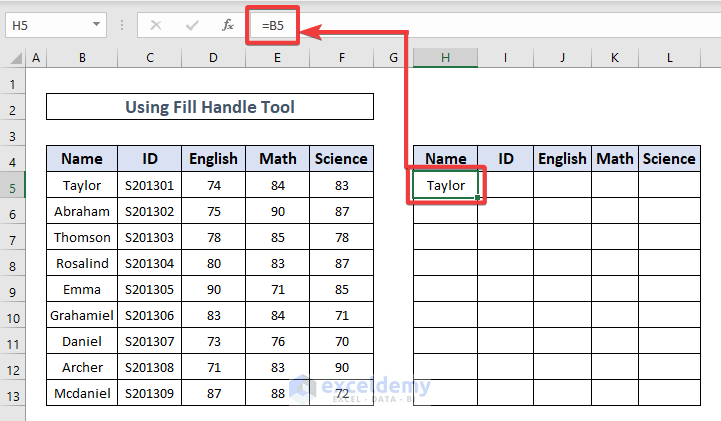Click the Name header in column B
The height and width of the screenshot is (421, 721).
(x=82, y=159)
